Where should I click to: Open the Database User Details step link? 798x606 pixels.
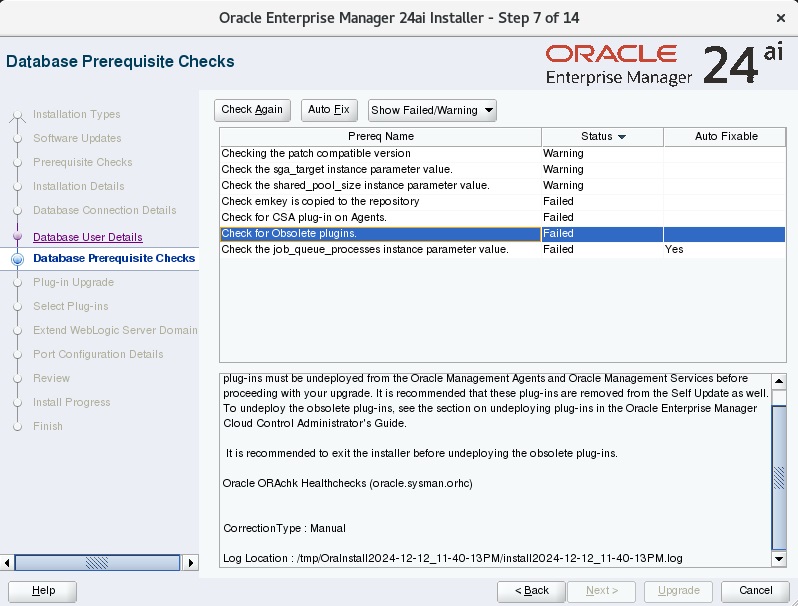tap(88, 237)
